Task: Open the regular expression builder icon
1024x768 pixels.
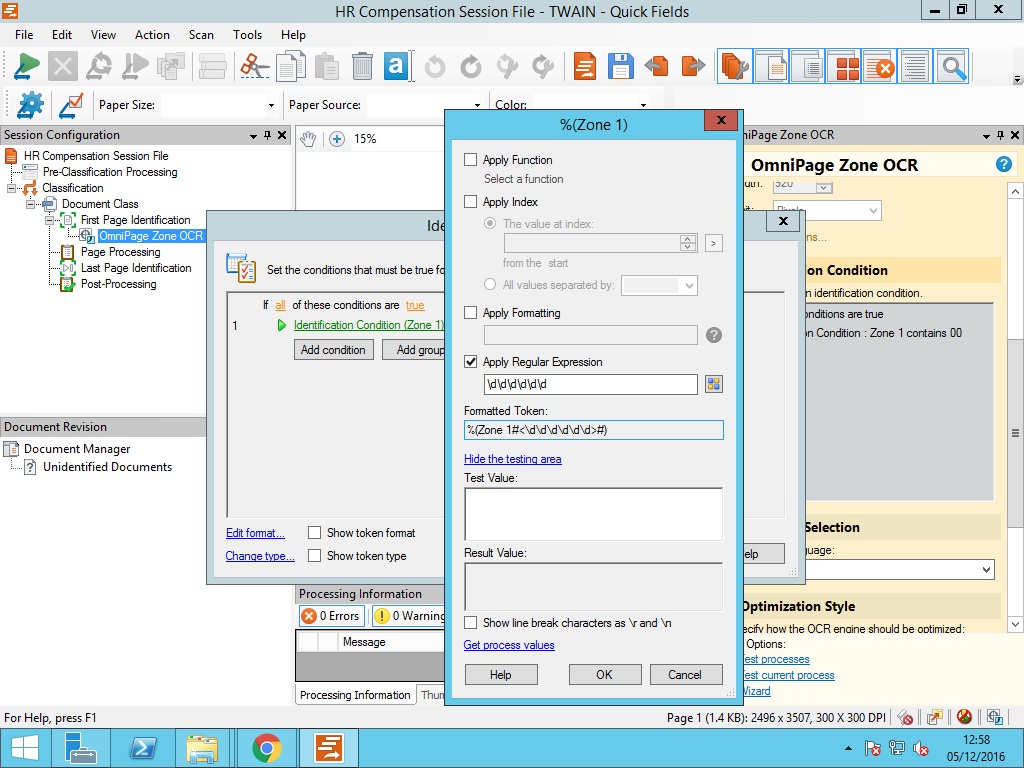Action: click(x=713, y=384)
